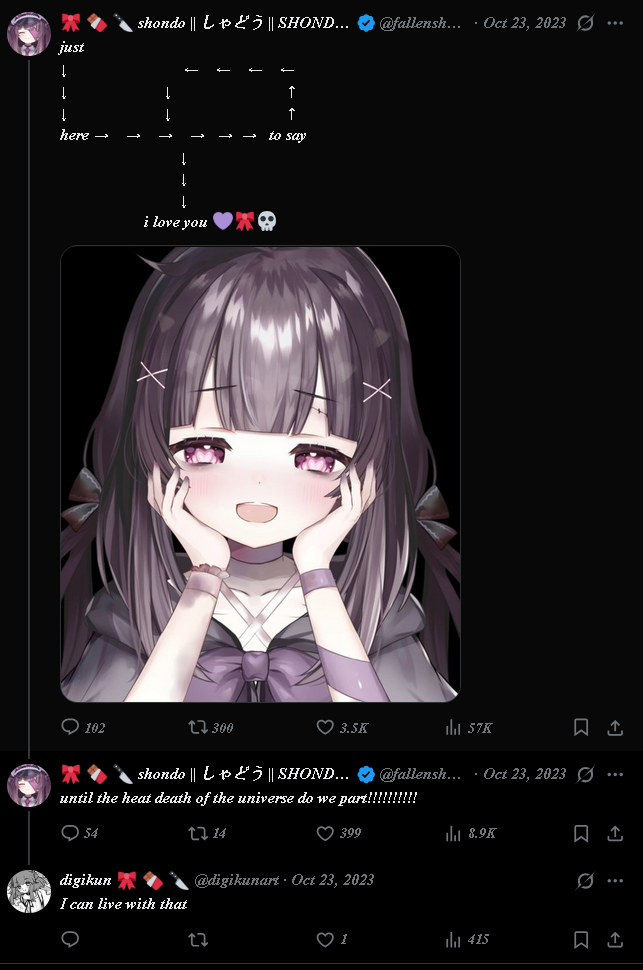Open more options menu on first tweet
This screenshot has width=643, height=970.
coord(615,23)
